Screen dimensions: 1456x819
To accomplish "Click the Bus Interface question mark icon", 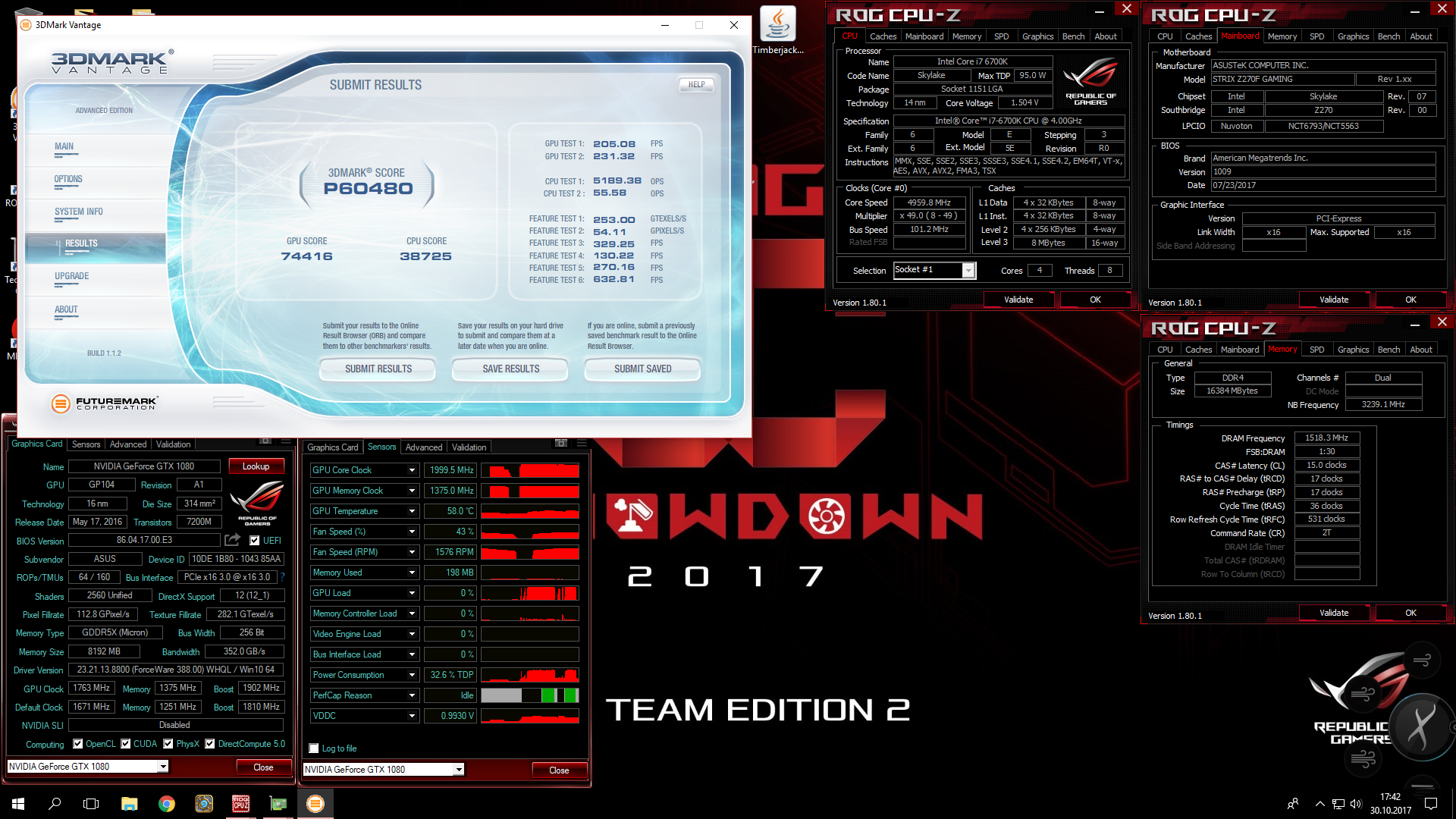I will [282, 577].
